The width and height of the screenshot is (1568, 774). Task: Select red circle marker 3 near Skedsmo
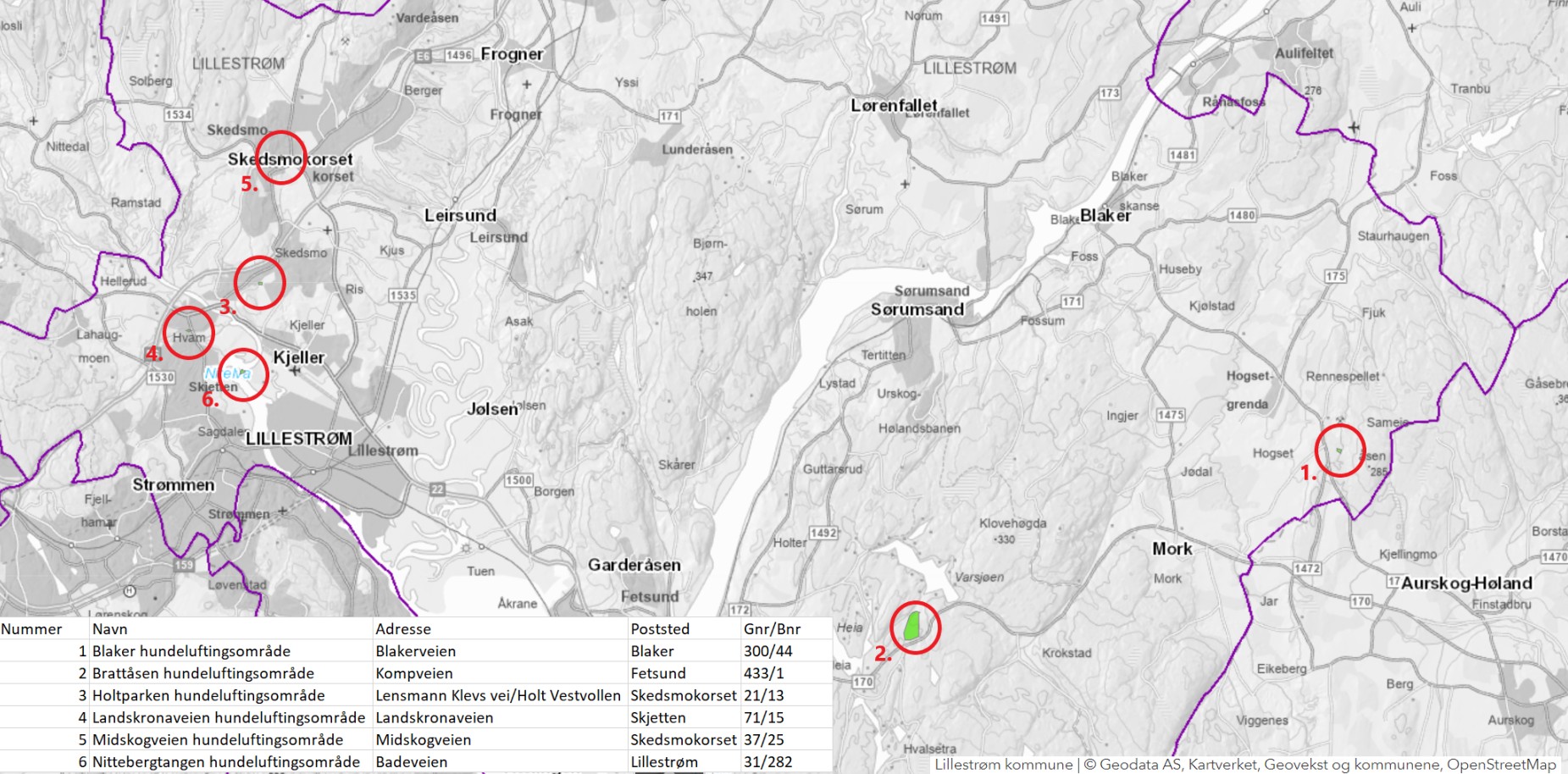pos(259,283)
